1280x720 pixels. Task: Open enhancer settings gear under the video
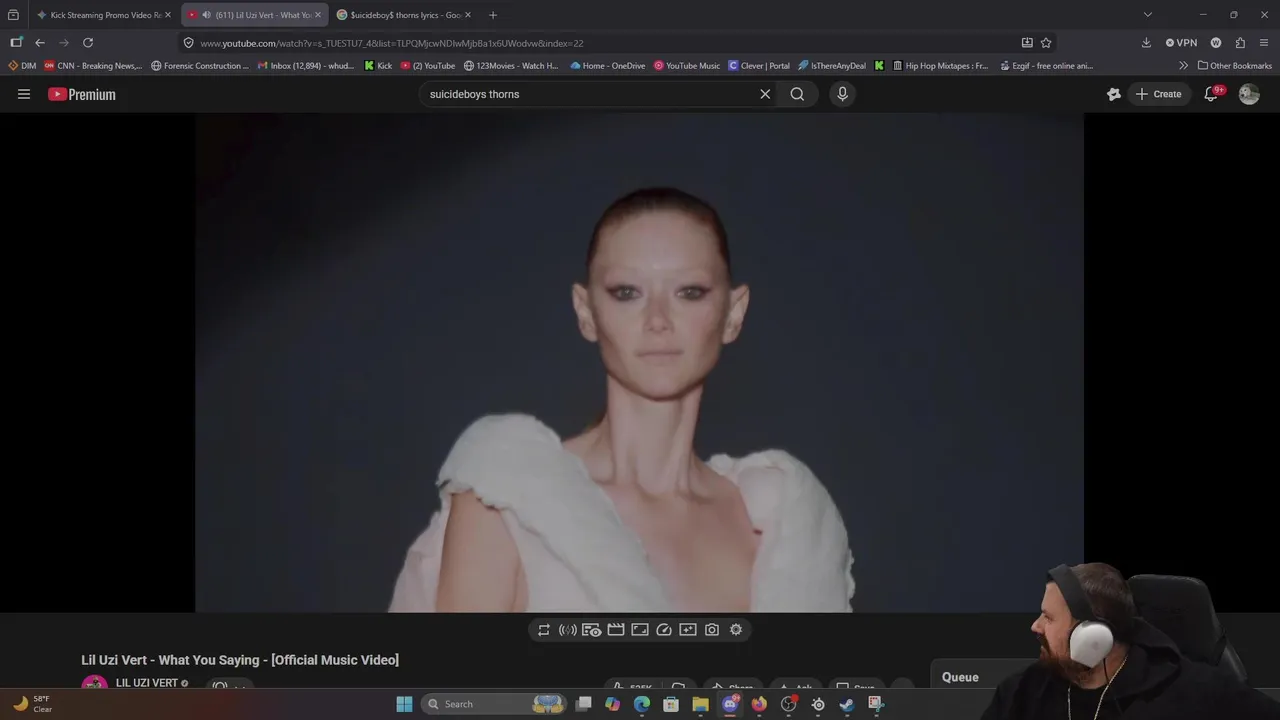736,630
